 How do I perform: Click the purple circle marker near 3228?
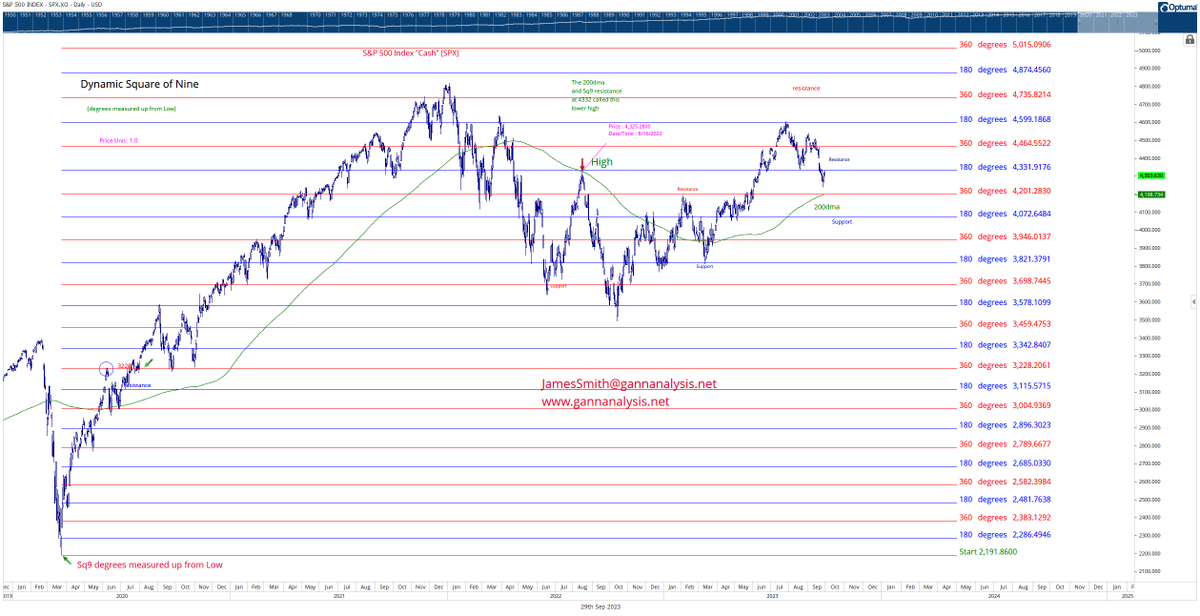[x=107, y=369]
